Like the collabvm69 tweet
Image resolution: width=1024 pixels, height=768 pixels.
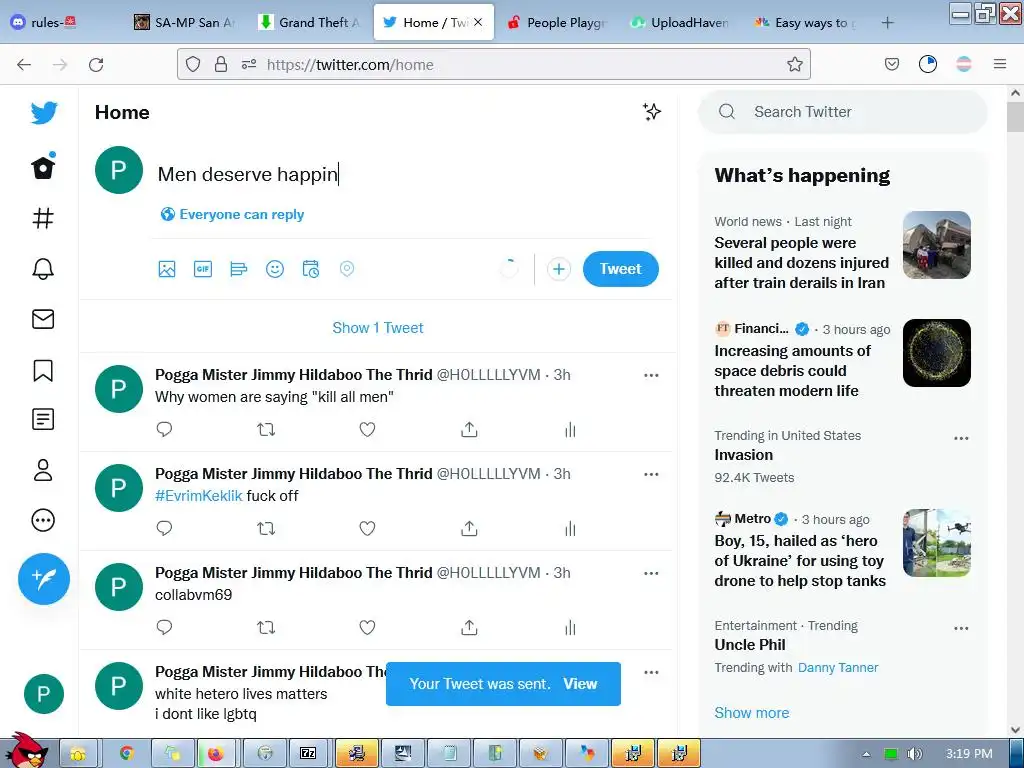pyautogui.click(x=368, y=628)
